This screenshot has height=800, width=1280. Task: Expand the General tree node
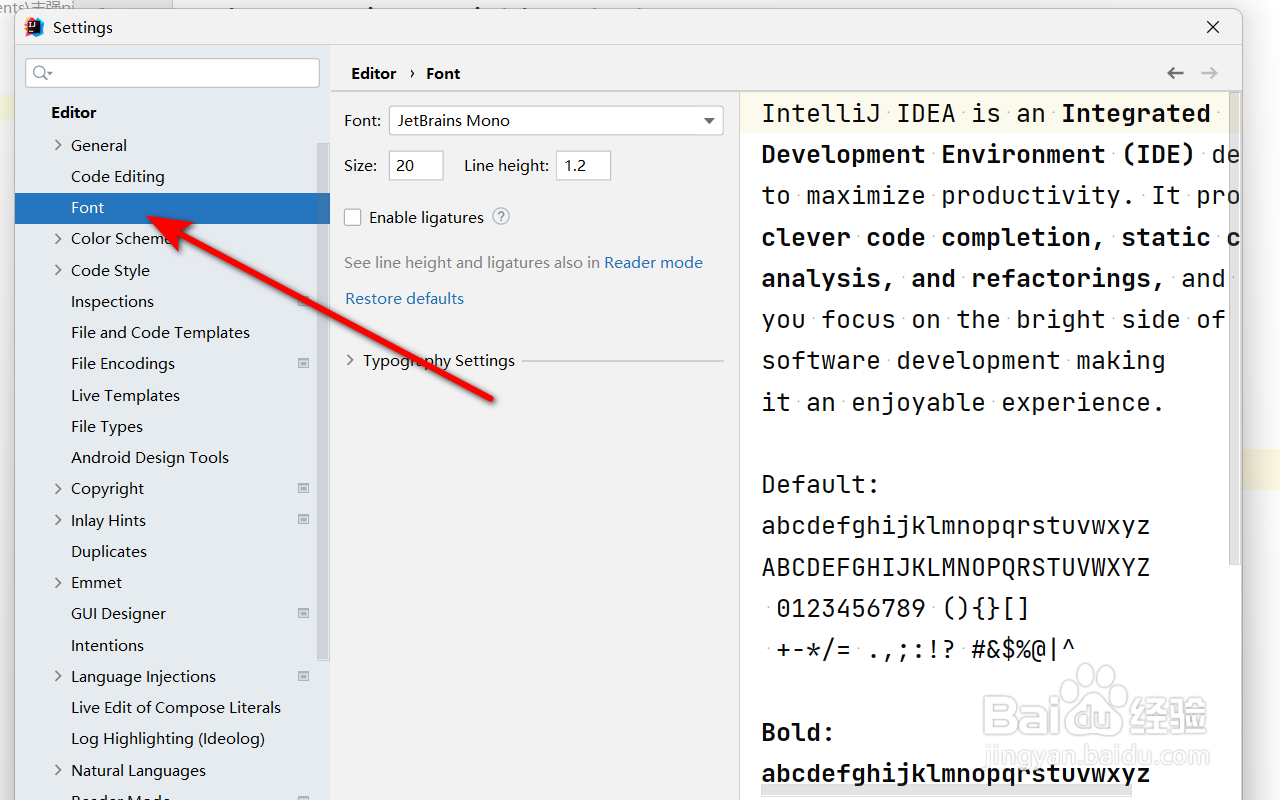[x=58, y=145]
